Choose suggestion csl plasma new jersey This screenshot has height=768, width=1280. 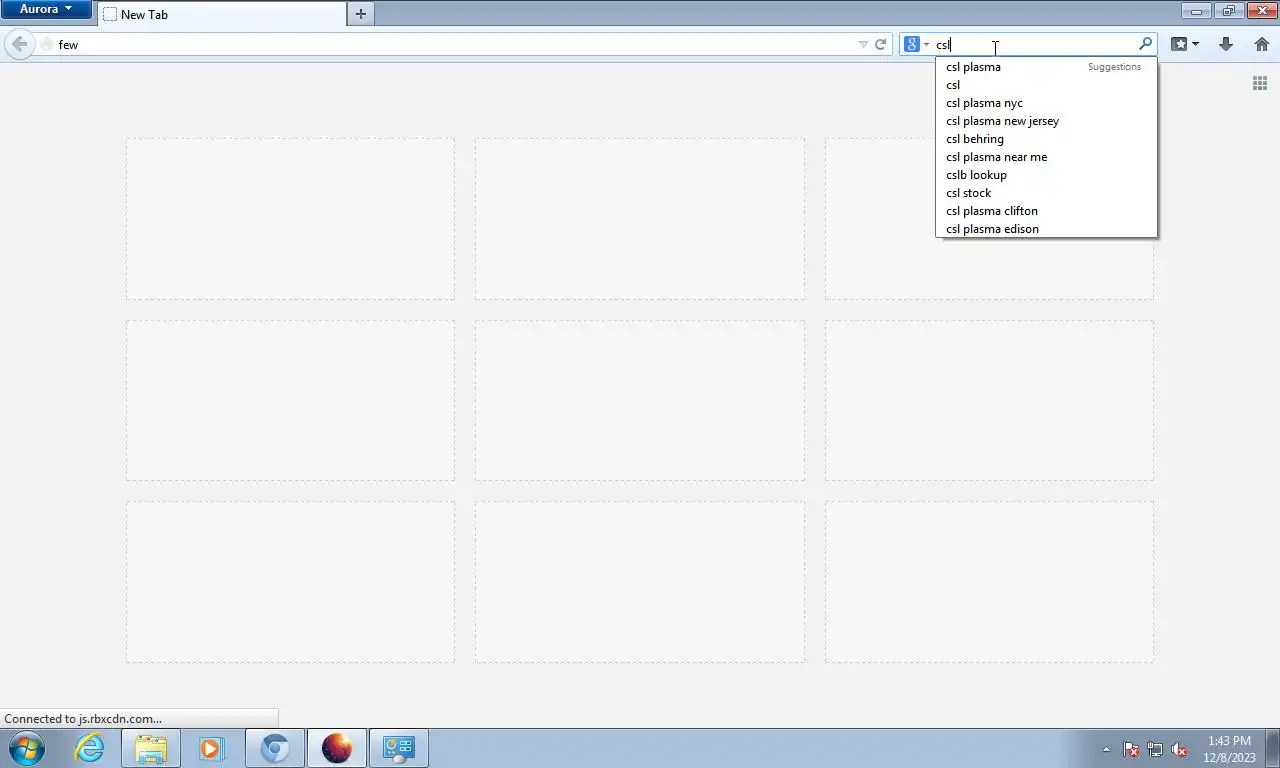coord(1046,121)
